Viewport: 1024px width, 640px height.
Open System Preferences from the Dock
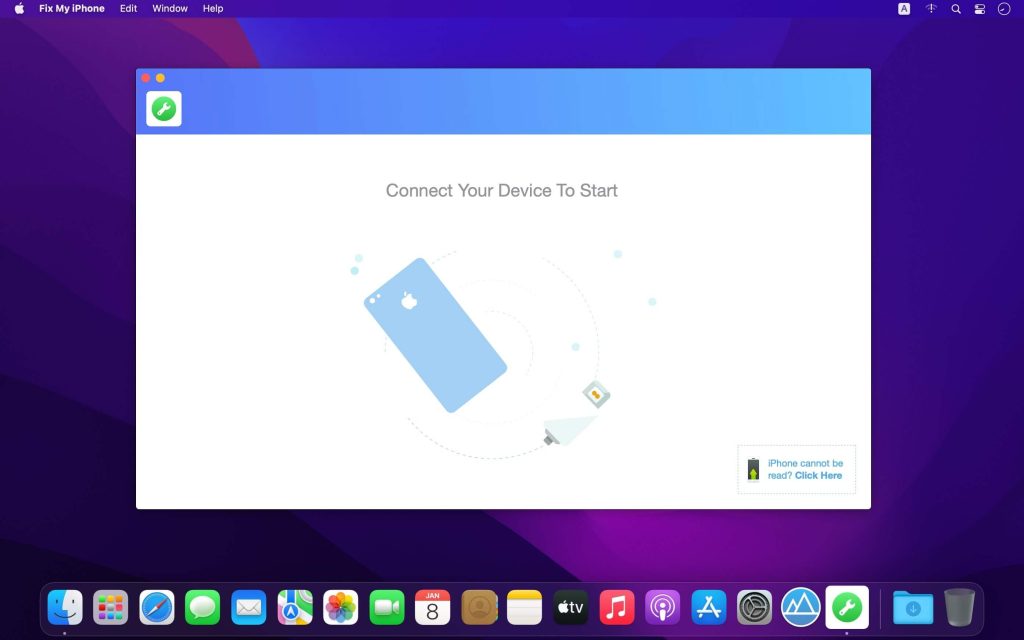(x=755, y=607)
